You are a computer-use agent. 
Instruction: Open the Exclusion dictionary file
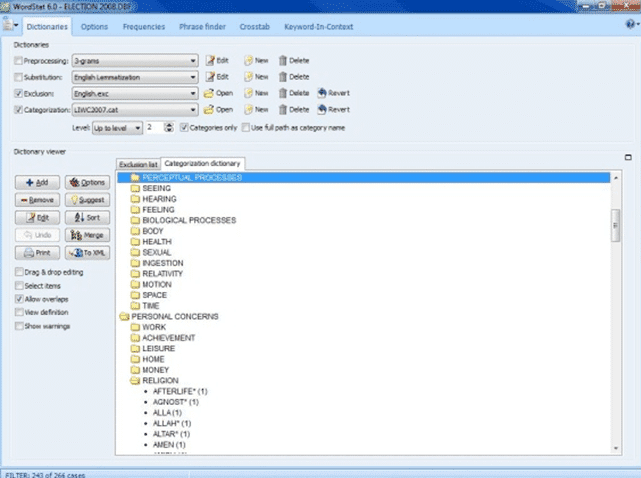point(218,92)
